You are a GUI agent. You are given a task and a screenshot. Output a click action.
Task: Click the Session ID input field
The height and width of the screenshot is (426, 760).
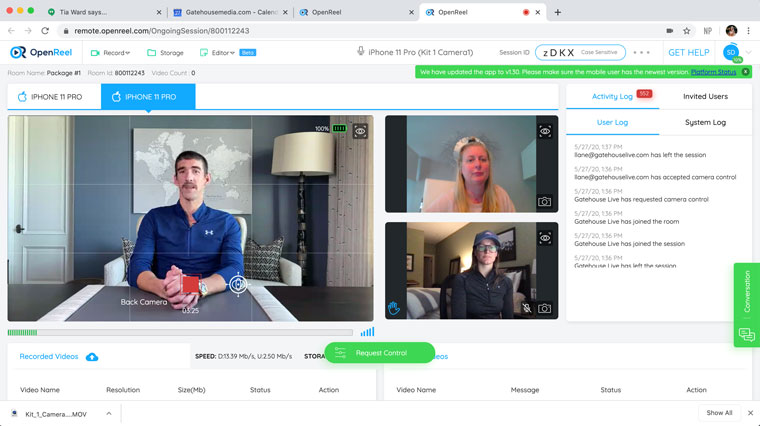coord(580,52)
